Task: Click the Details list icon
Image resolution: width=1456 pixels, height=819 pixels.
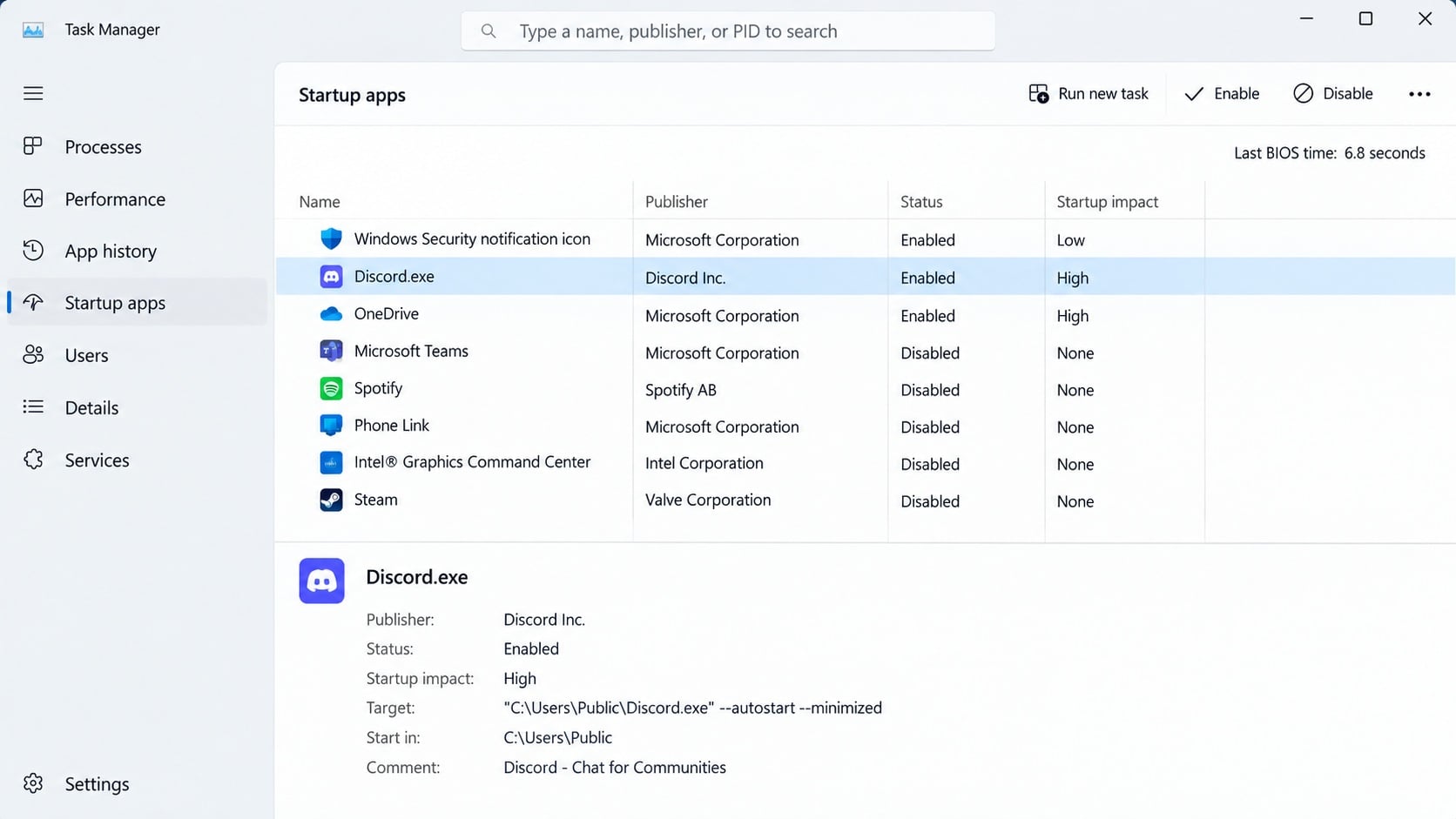Action: coord(33,406)
